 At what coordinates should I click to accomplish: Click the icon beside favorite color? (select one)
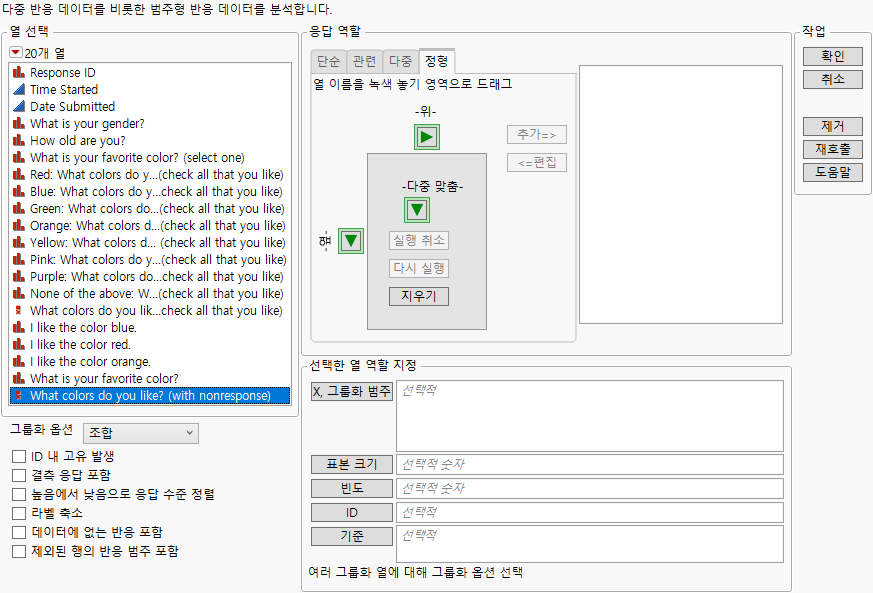tap(19, 157)
